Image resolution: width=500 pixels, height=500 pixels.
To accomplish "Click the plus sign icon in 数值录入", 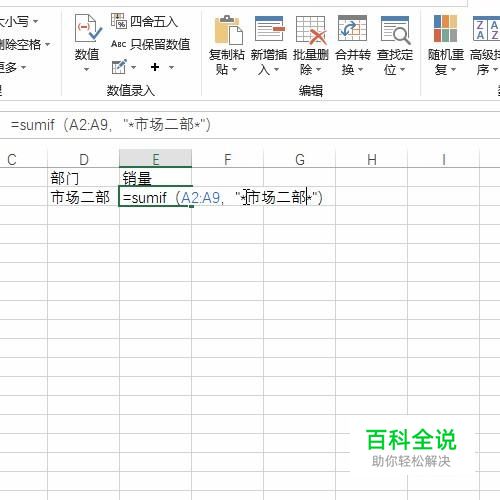I will [155, 67].
